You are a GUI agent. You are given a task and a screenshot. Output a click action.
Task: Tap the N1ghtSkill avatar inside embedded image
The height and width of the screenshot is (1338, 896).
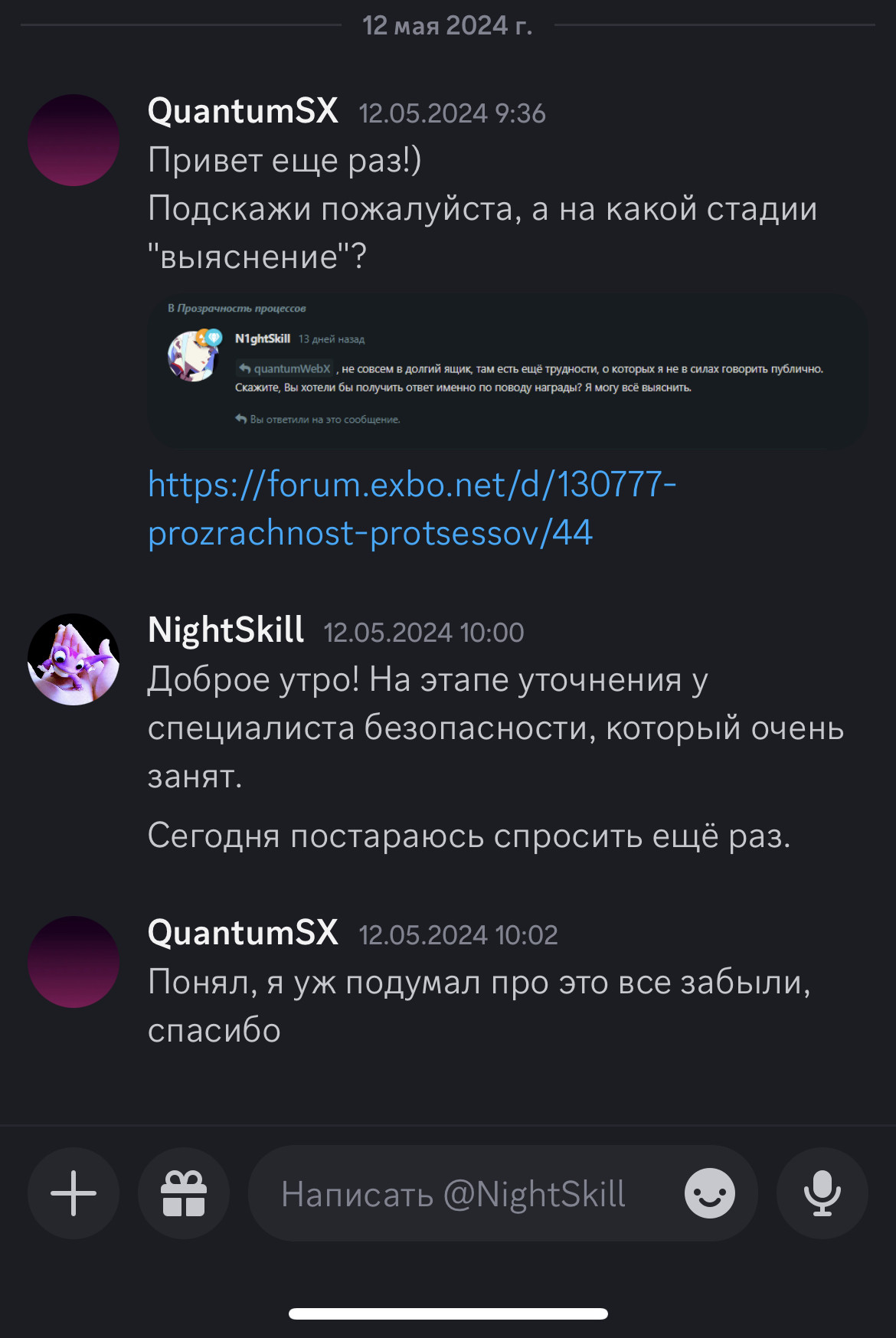[x=194, y=355]
